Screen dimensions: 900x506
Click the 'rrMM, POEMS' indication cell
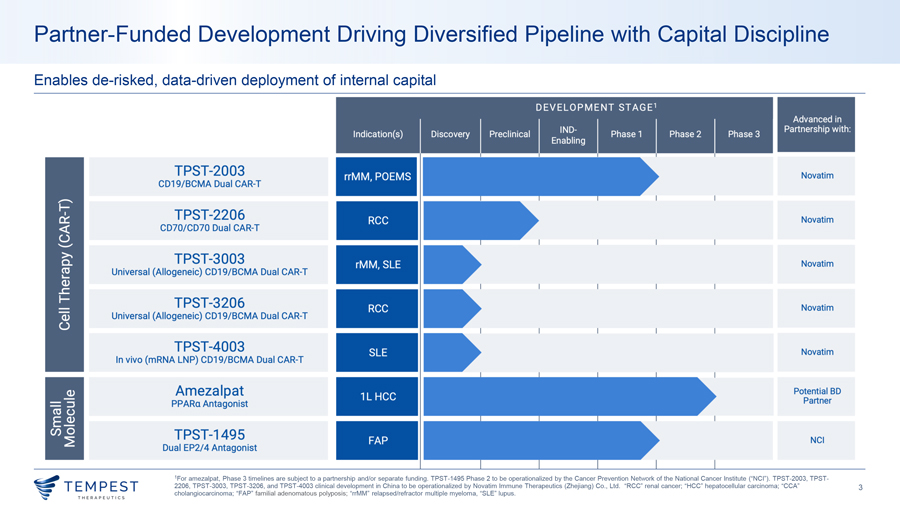tap(377, 177)
